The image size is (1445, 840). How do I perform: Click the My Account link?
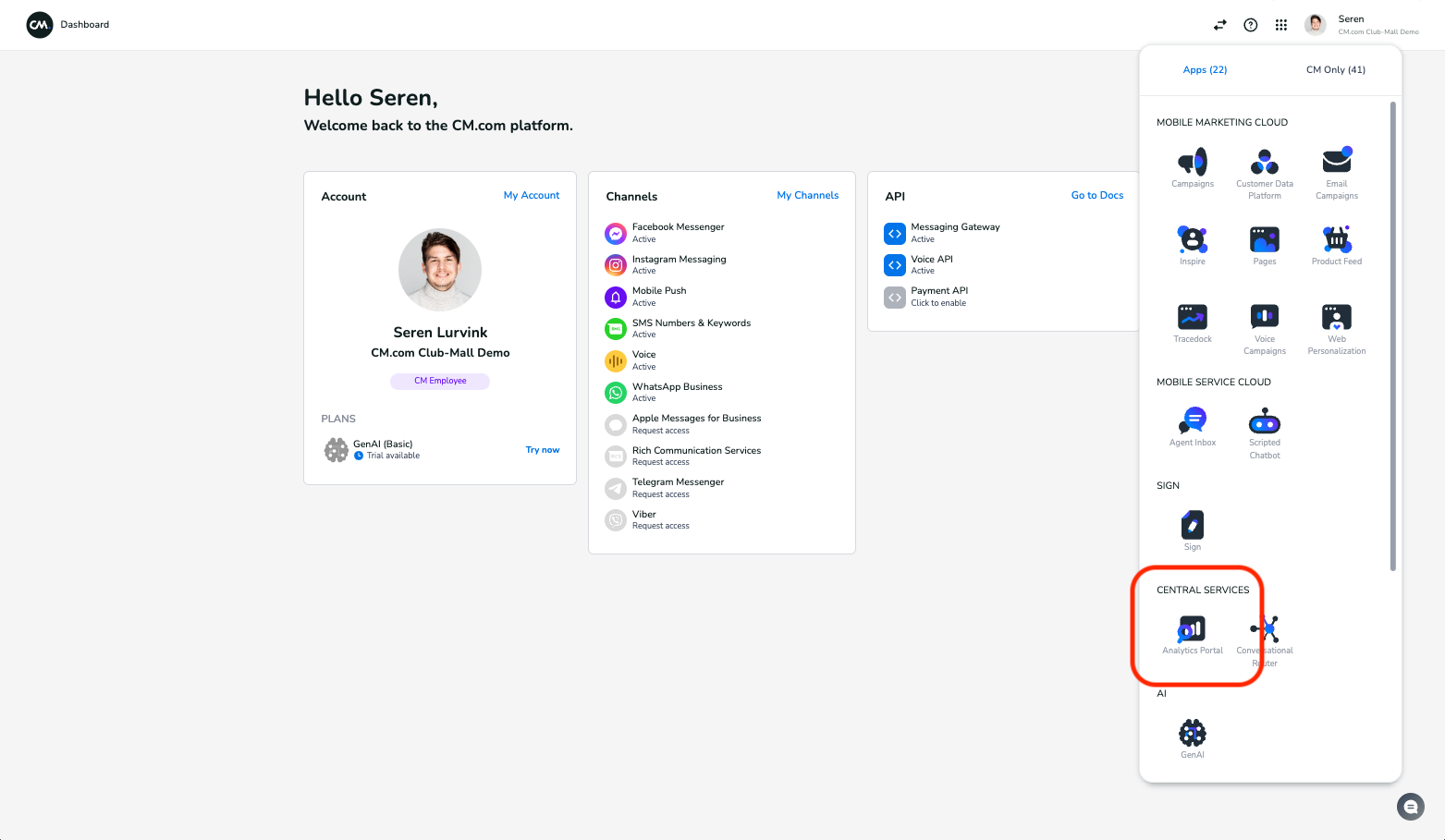tap(531, 196)
